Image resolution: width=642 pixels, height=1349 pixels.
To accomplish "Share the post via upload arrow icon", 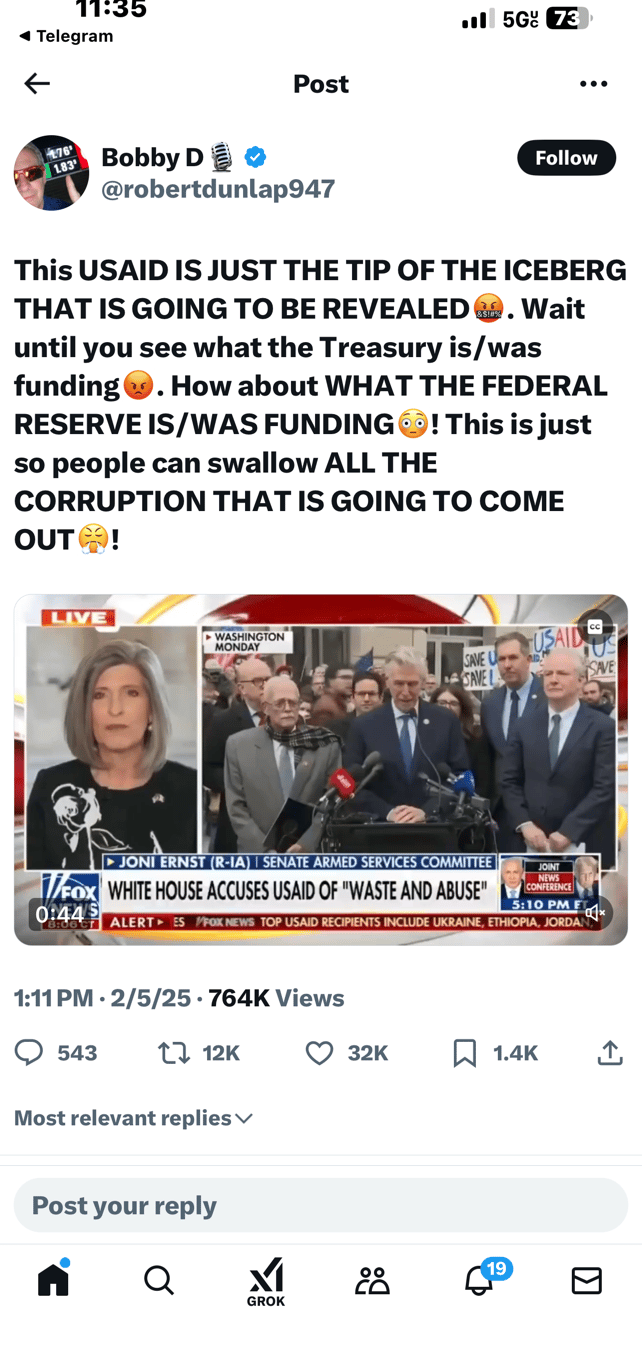I will (610, 1052).
